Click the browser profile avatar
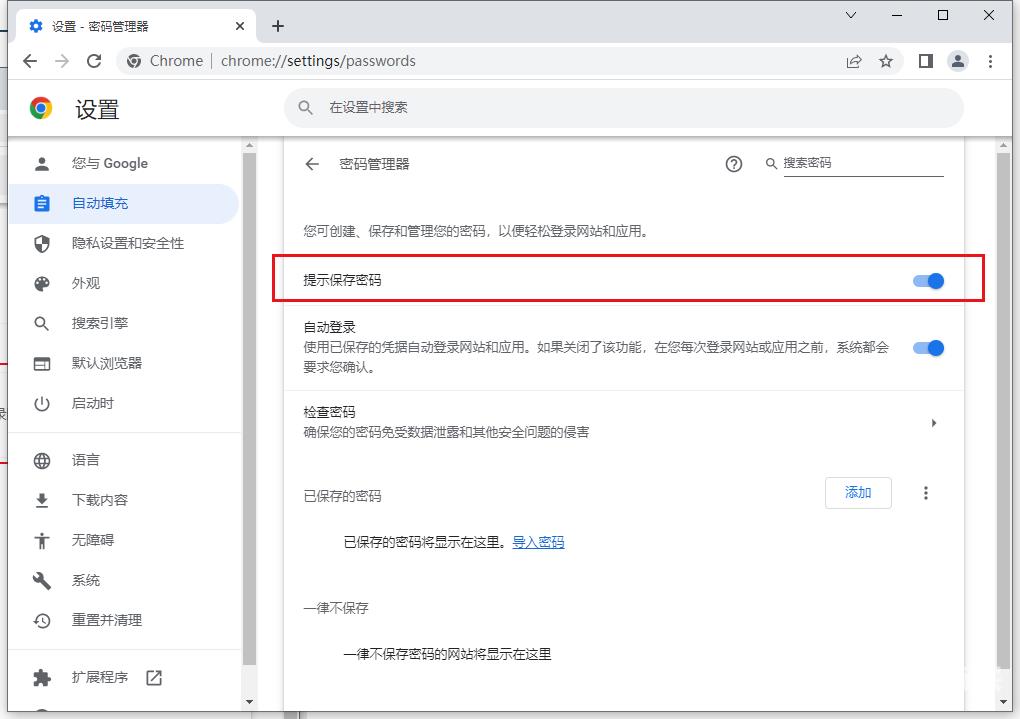 tap(958, 61)
